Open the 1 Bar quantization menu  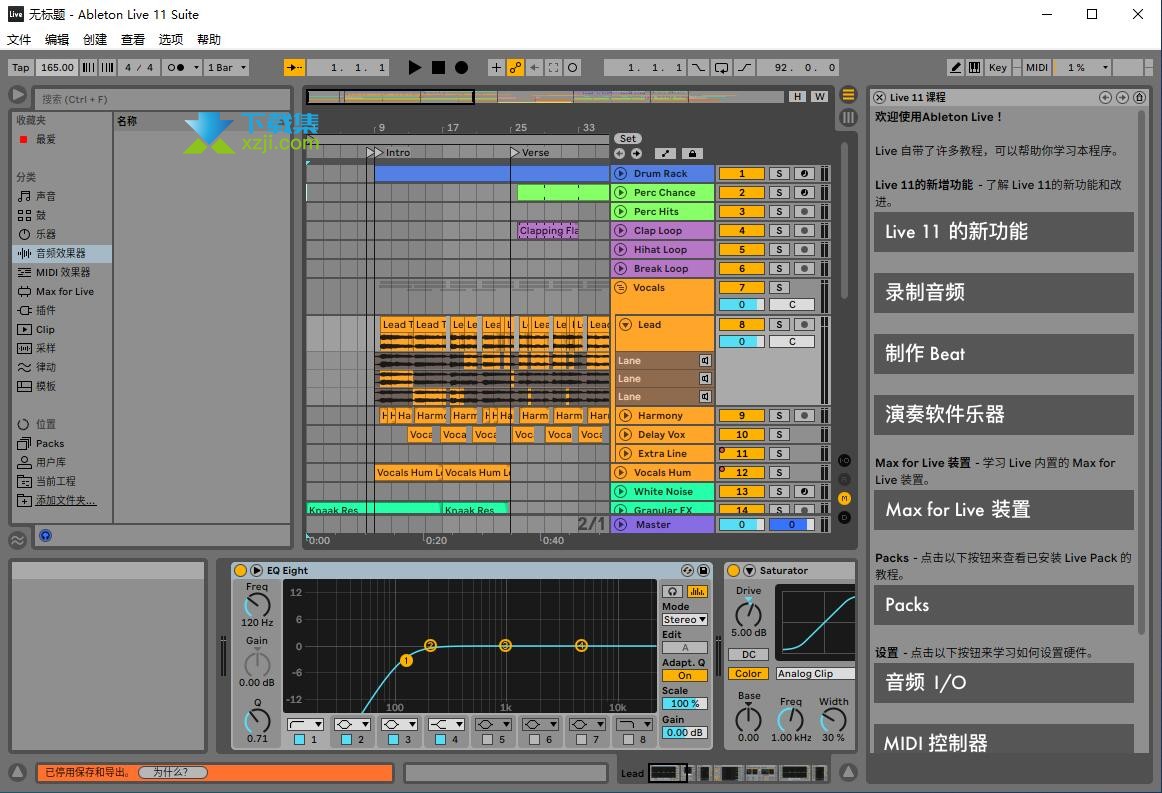coord(227,67)
